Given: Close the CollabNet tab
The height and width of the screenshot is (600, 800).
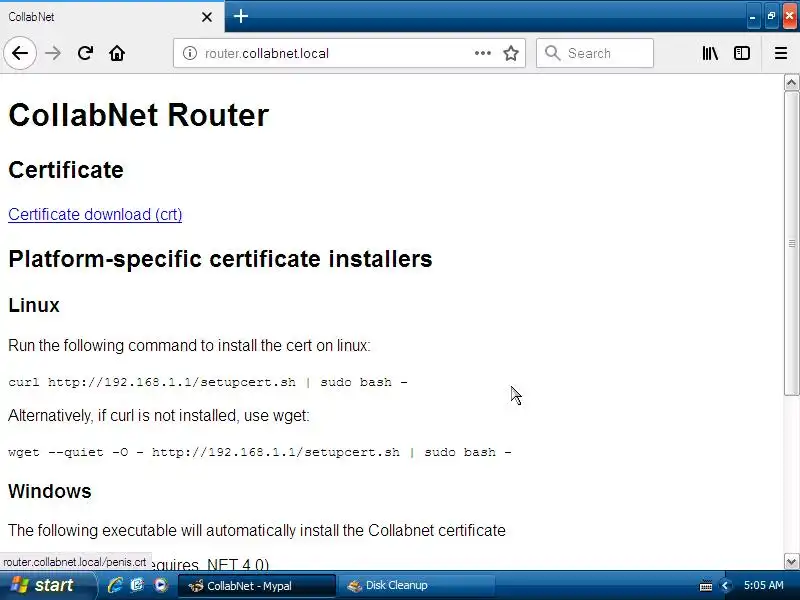Looking at the screenshot, I should pyautogui.click(x=207, y=17).
